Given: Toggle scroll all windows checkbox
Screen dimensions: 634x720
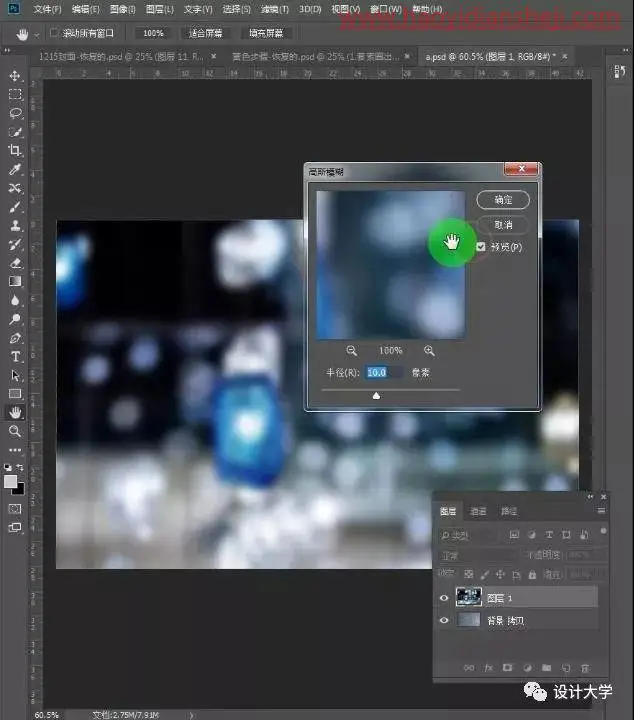Looking at the screenshot, I should [x=54, y=33].
